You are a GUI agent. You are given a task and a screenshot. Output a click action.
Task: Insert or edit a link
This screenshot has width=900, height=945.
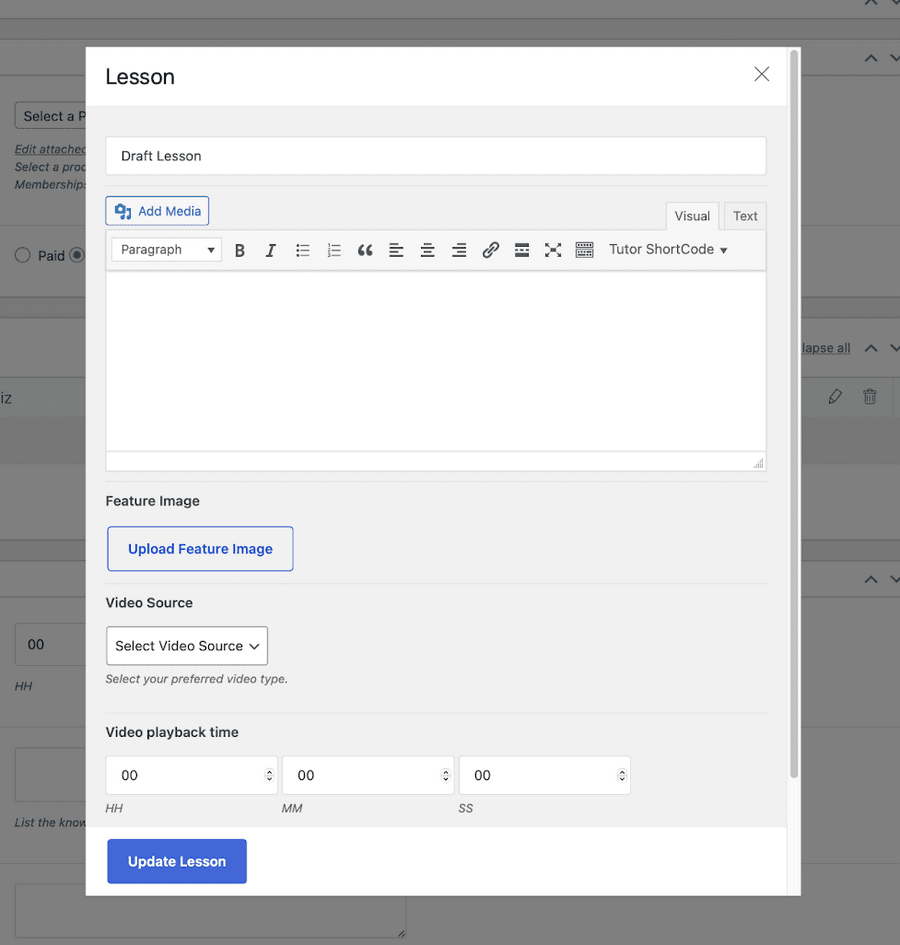(490, 250)
